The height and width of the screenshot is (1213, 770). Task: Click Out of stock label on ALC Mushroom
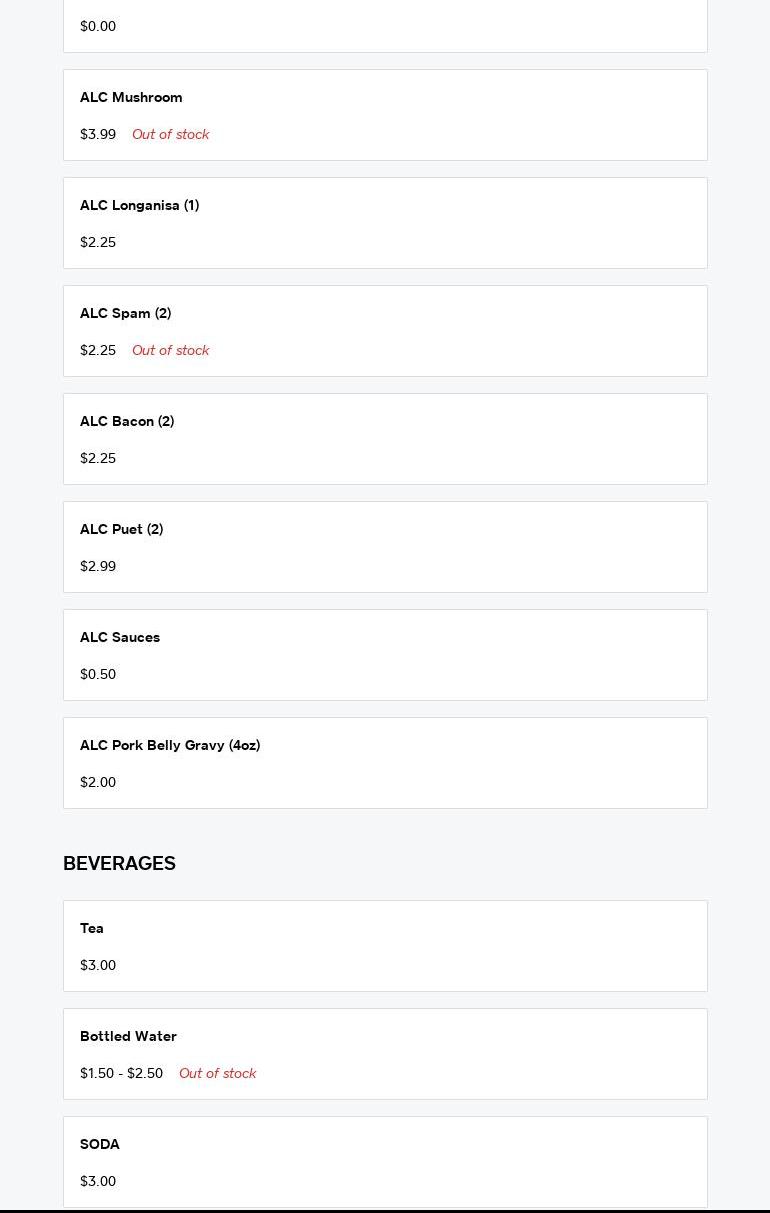coord(170,135)
